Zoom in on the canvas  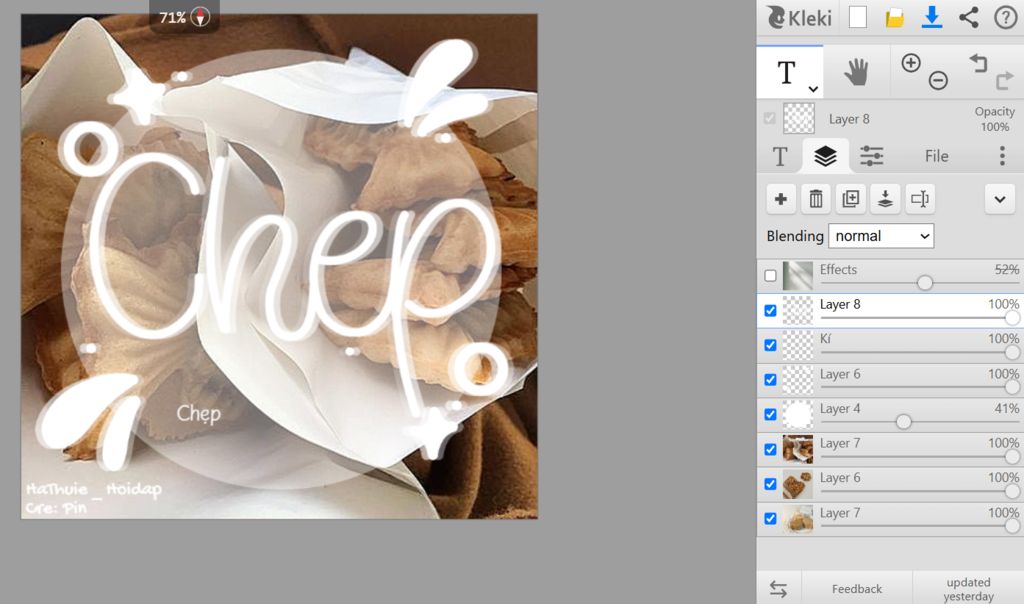910,63
